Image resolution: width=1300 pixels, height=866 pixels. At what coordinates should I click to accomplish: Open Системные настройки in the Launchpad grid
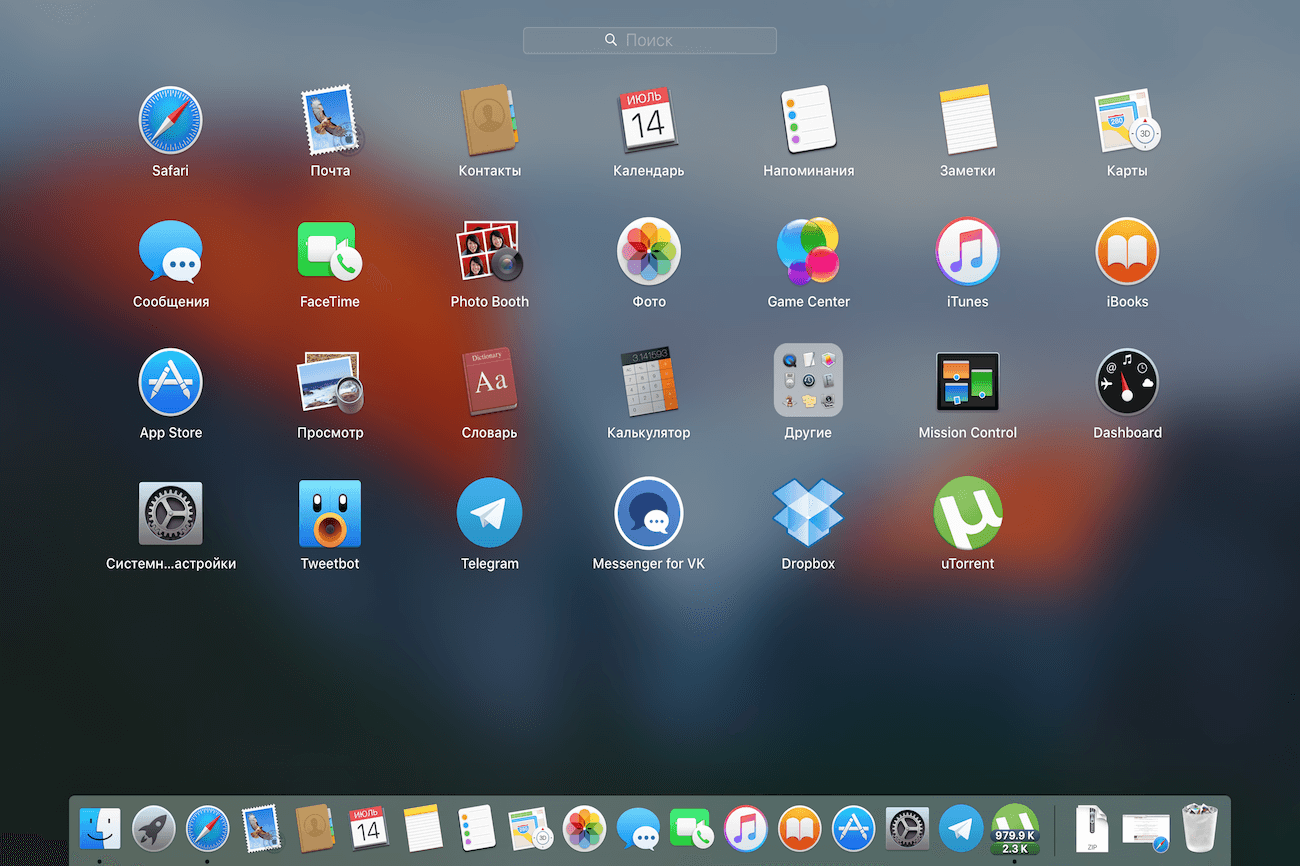point(170,513)
